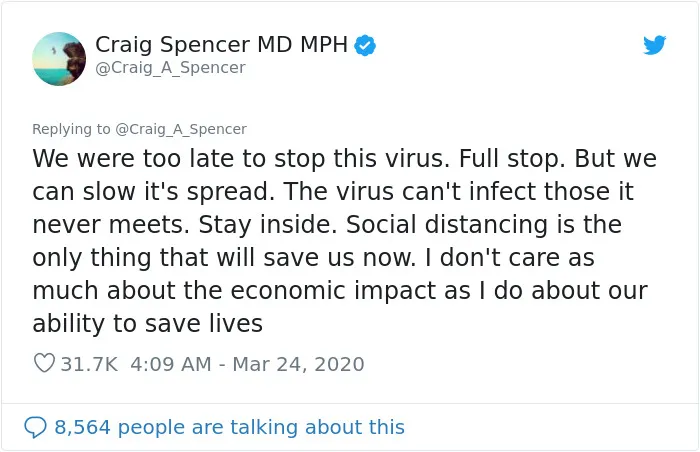
Task: Click the @Craig_A_Spencer handle below the name
Action: [170, 67]
